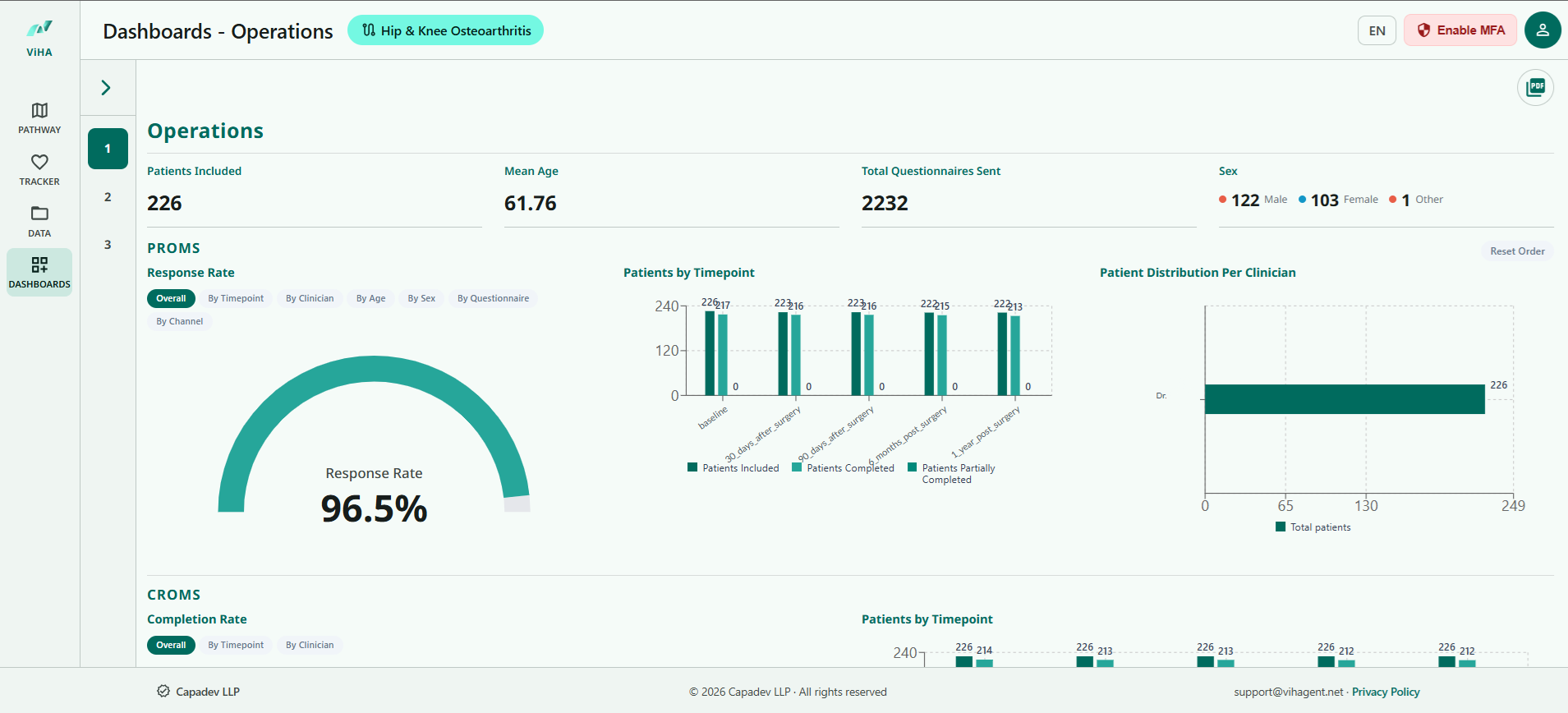Go to dashboard page 1
The width and height of the screenshot is (1568, 713).
point(108,149)
